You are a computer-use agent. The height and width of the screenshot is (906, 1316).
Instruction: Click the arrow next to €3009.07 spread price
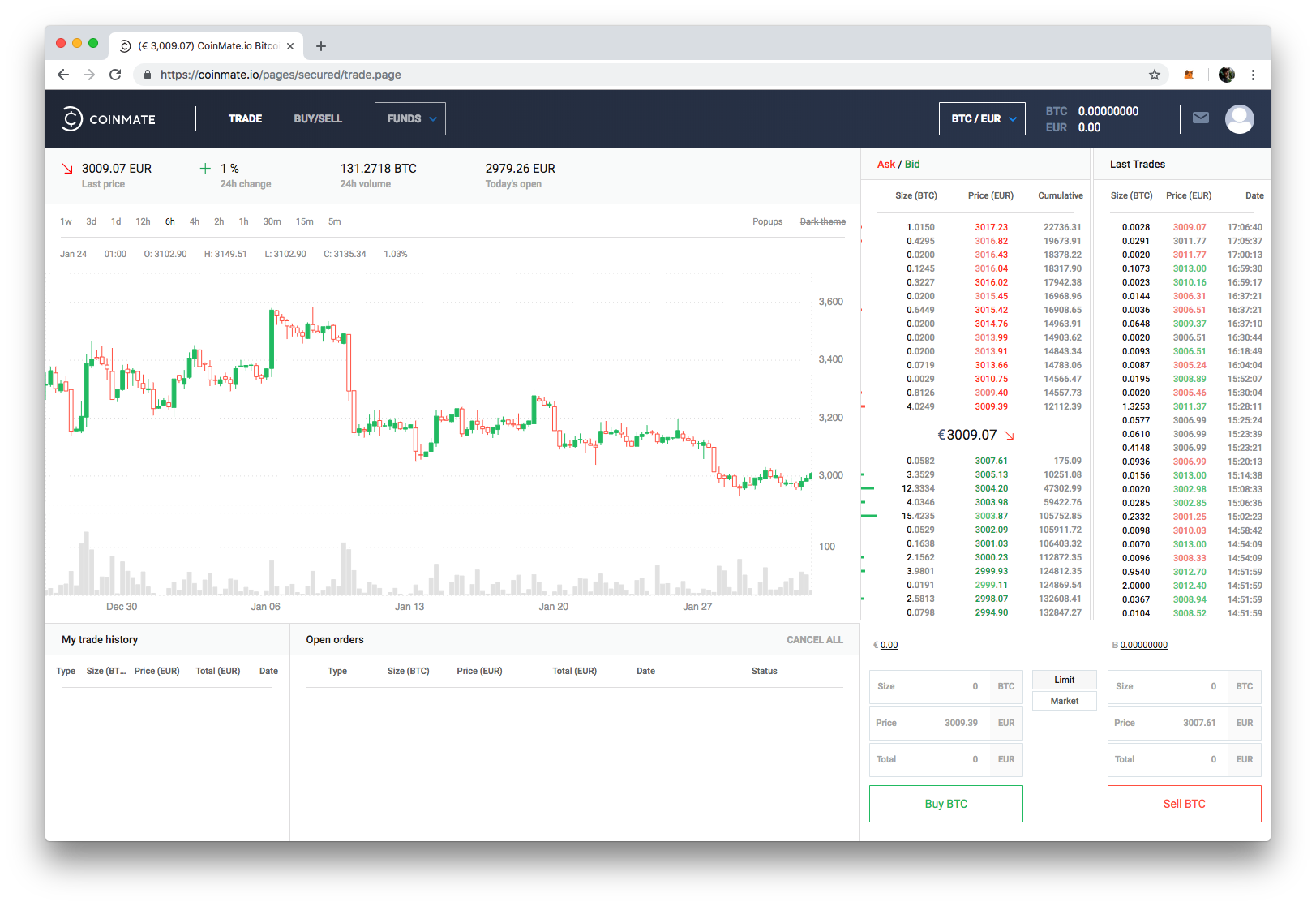tap(1010, 436)
